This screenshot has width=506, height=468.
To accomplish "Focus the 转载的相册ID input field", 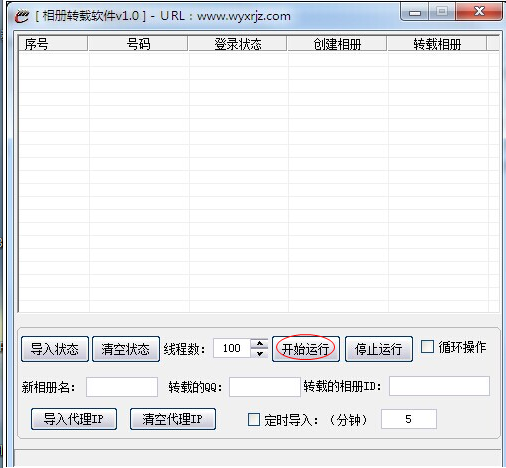I will 439,386.
